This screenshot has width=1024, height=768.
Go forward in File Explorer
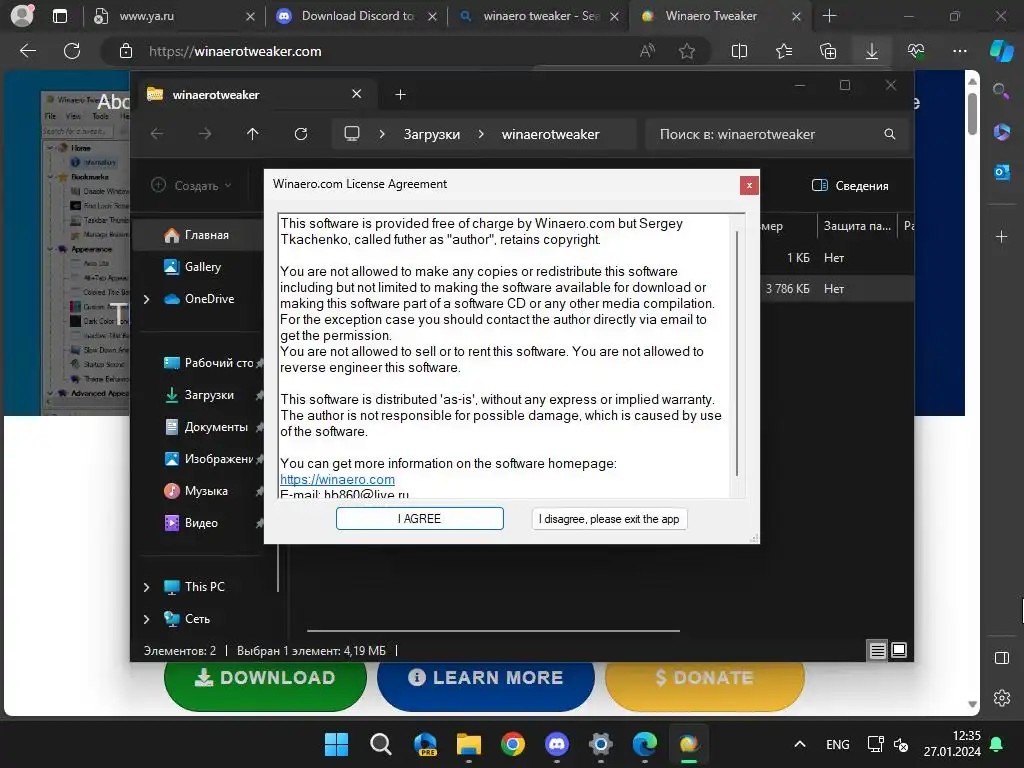pos(205,134)
